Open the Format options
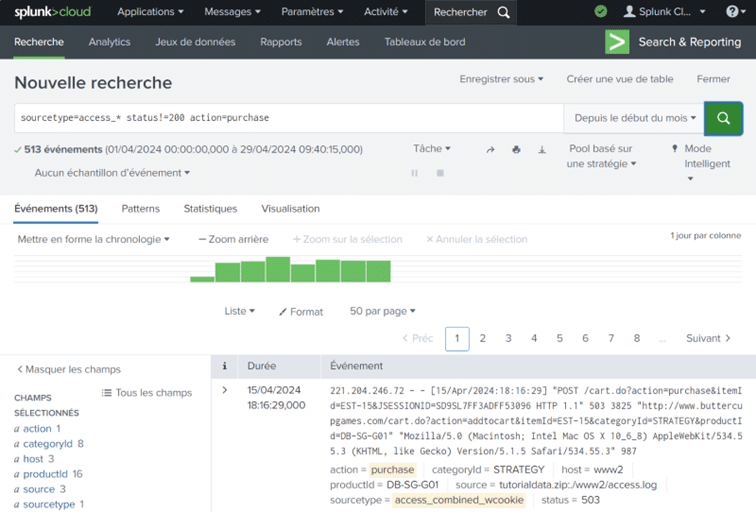Image resolution: width=756 pixels, height=512 pixels. click(x=301, y=312)
